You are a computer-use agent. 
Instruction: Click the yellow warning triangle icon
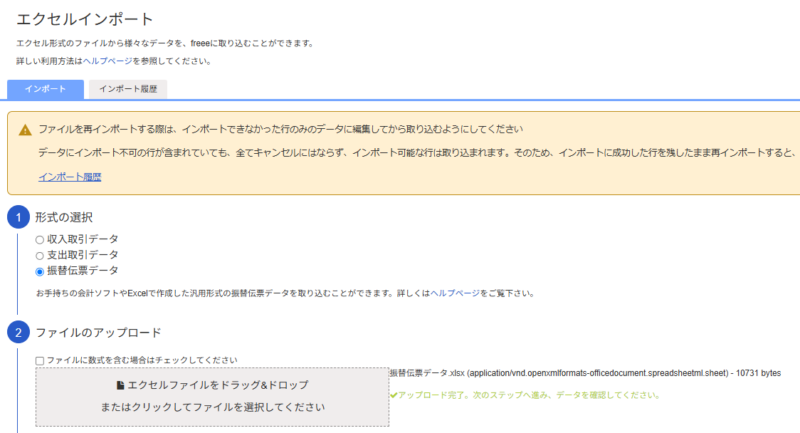(x=25, y=130)
